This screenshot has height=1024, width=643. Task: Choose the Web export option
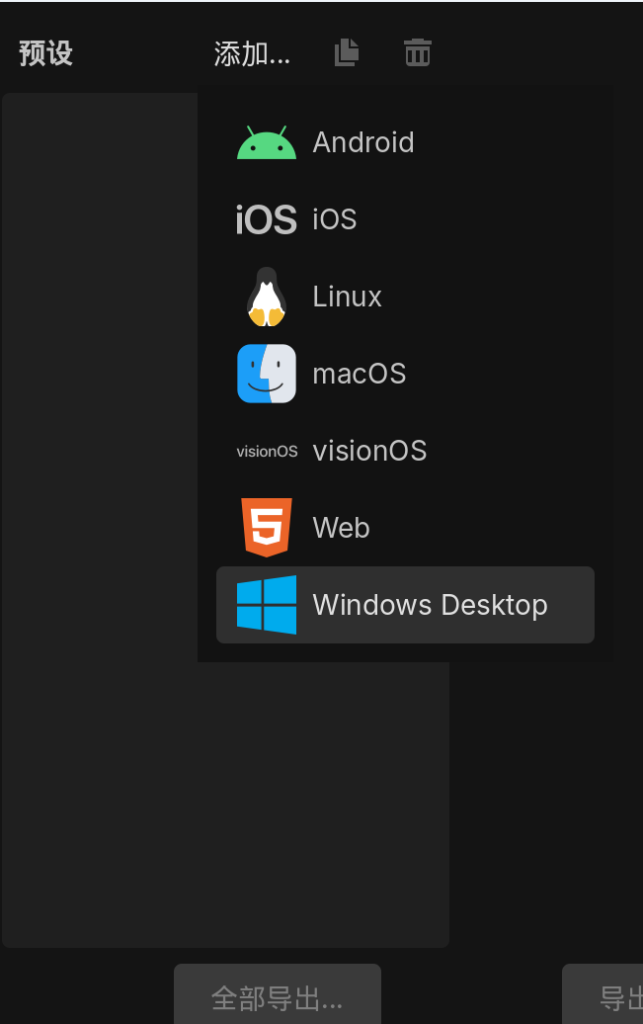(x=341, y=528)
